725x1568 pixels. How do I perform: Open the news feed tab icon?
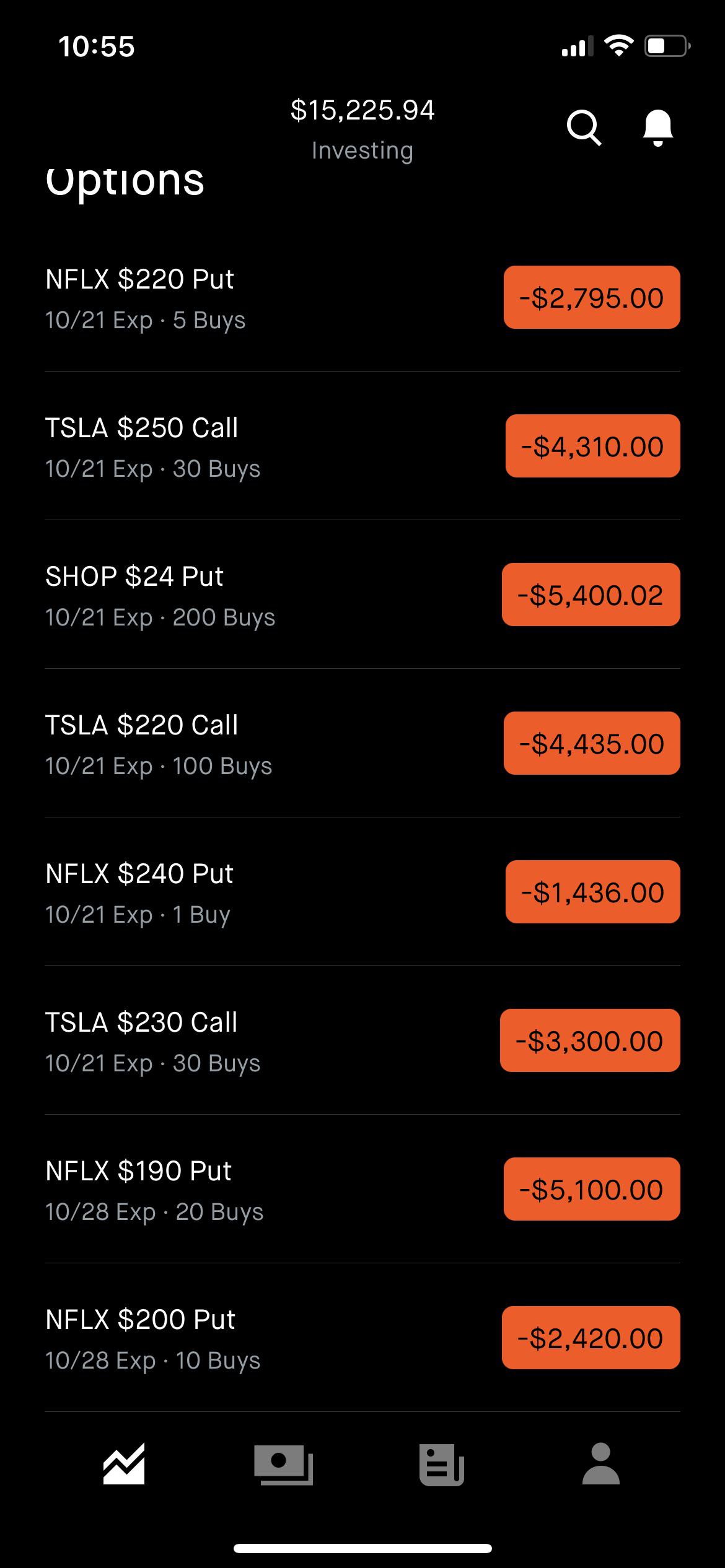(x=442, y=1464)
